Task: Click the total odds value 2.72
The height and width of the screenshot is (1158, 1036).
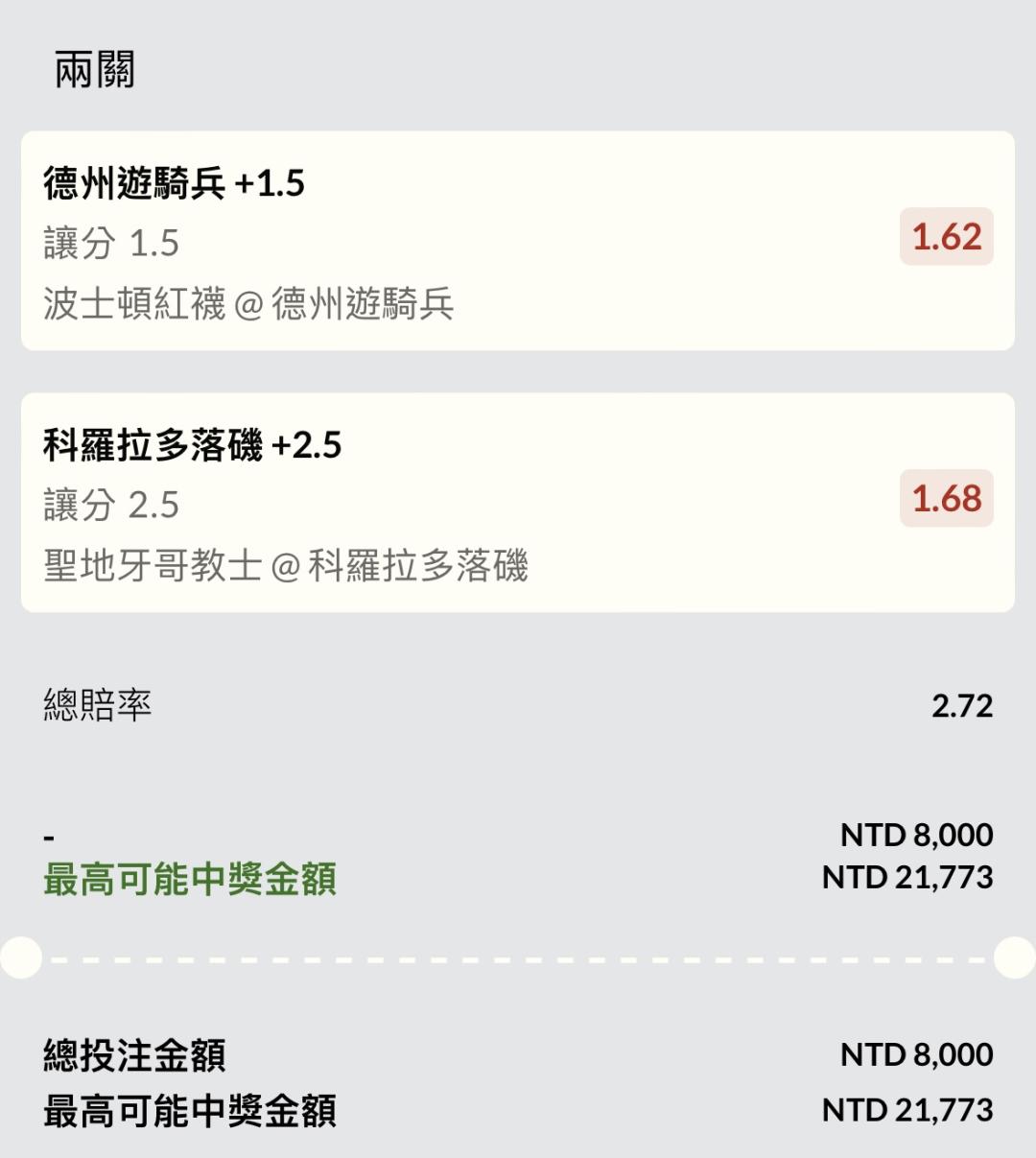Action: [962, 706]
